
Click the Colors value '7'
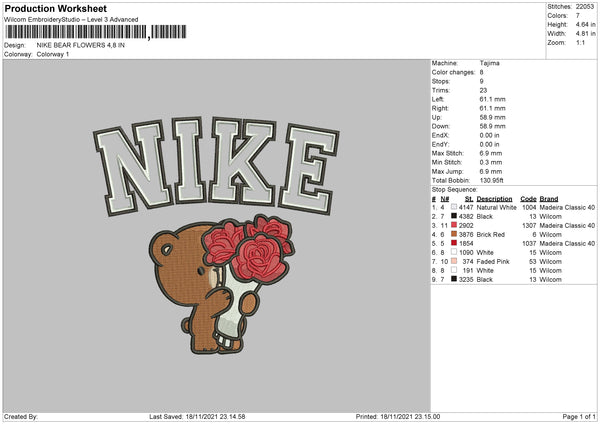click(x=578, y=16)
